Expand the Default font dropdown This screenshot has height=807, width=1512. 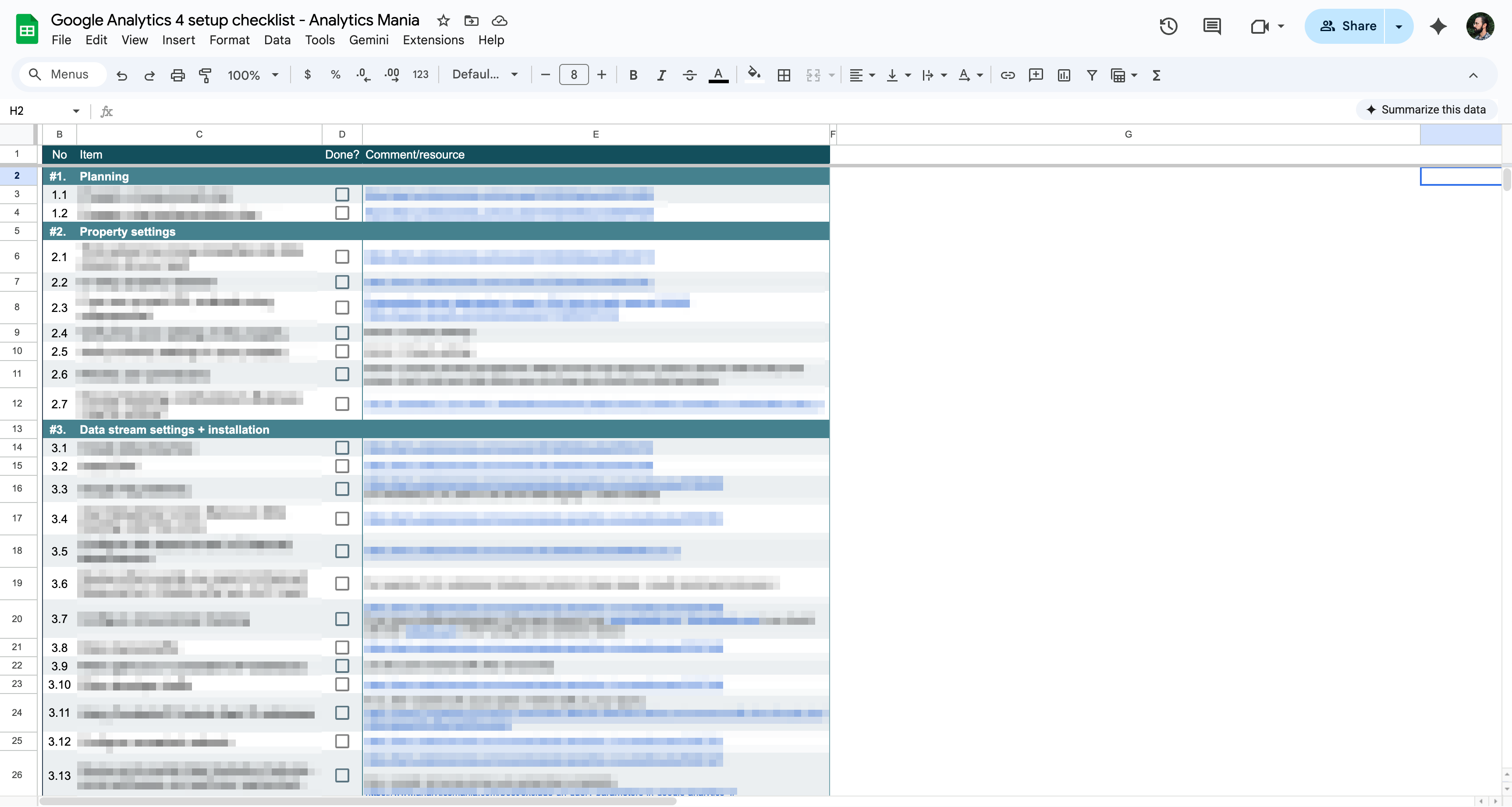point(485,74)
